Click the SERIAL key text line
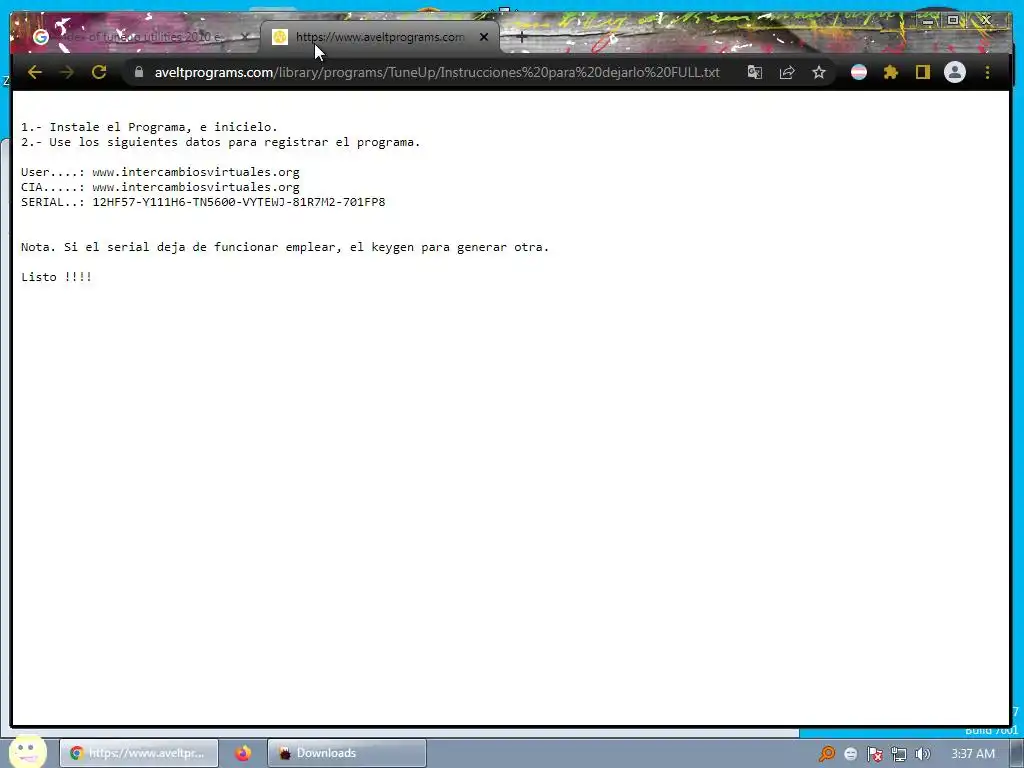 (x=203, y=202)
